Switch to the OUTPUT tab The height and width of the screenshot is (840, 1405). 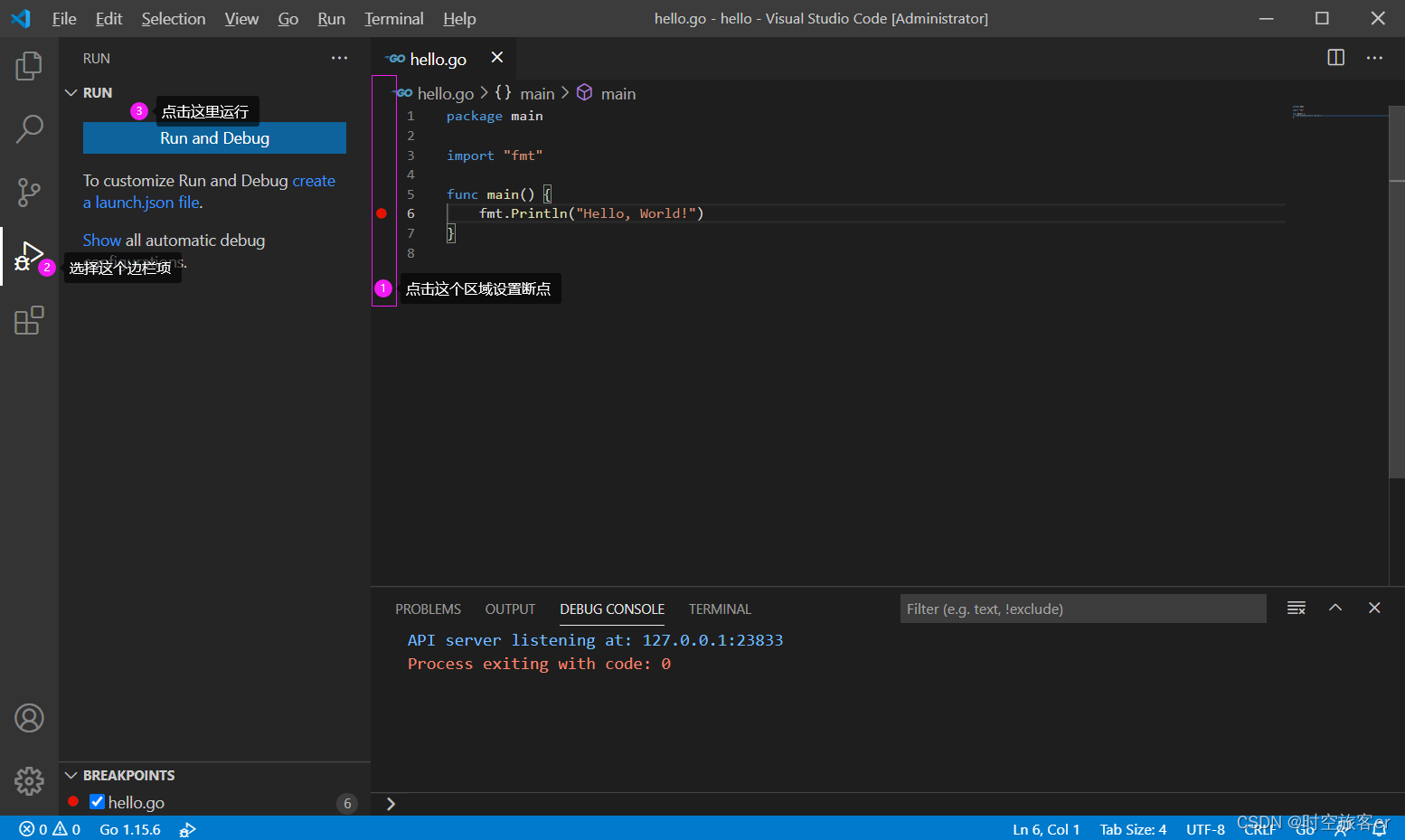(510, 609)
